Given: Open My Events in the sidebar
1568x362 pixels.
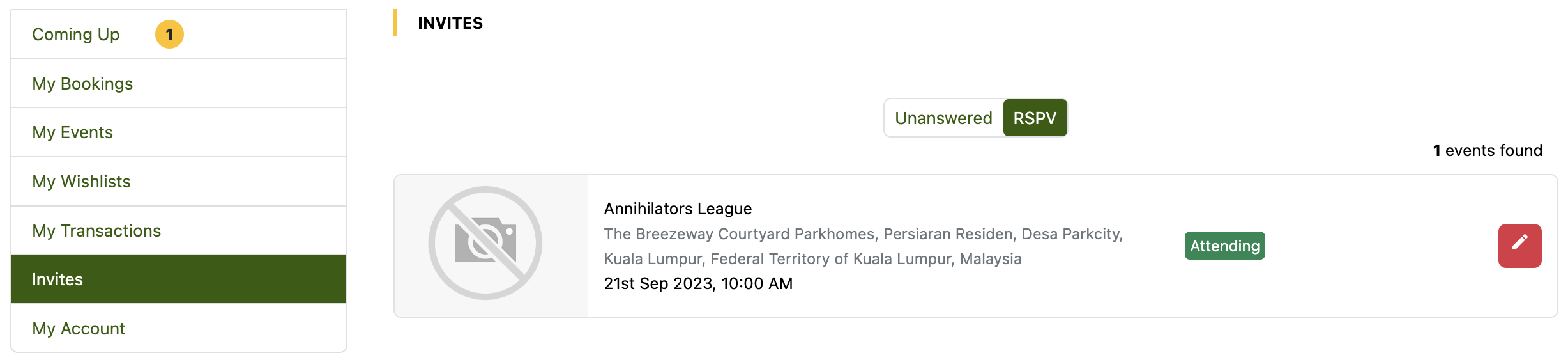Looking at the screenshot, I should (x=72, y=132).
